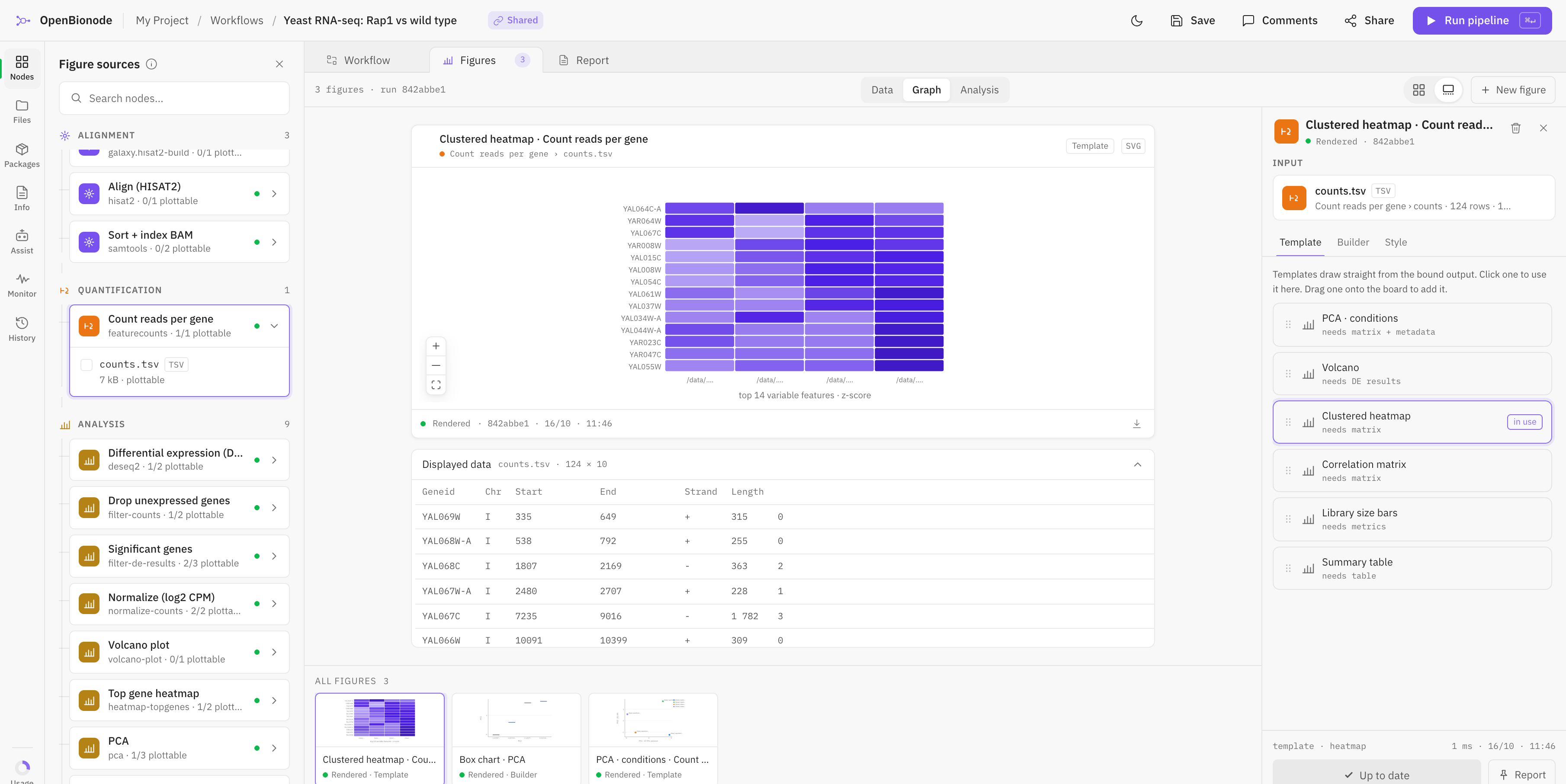Choose the Volcano template
The image size is (1566, 784).
point(1412,374)
